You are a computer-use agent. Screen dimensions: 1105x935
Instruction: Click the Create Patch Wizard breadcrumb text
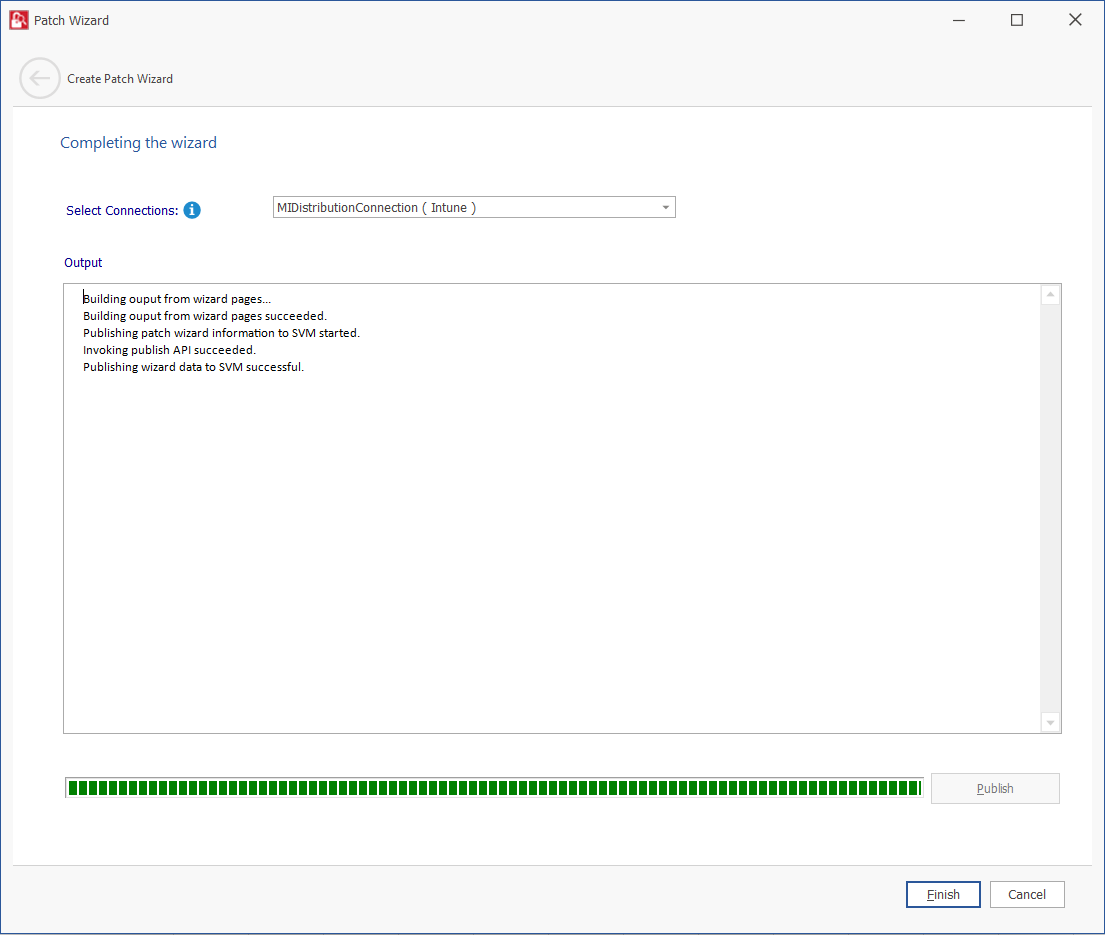pos(120,79)
